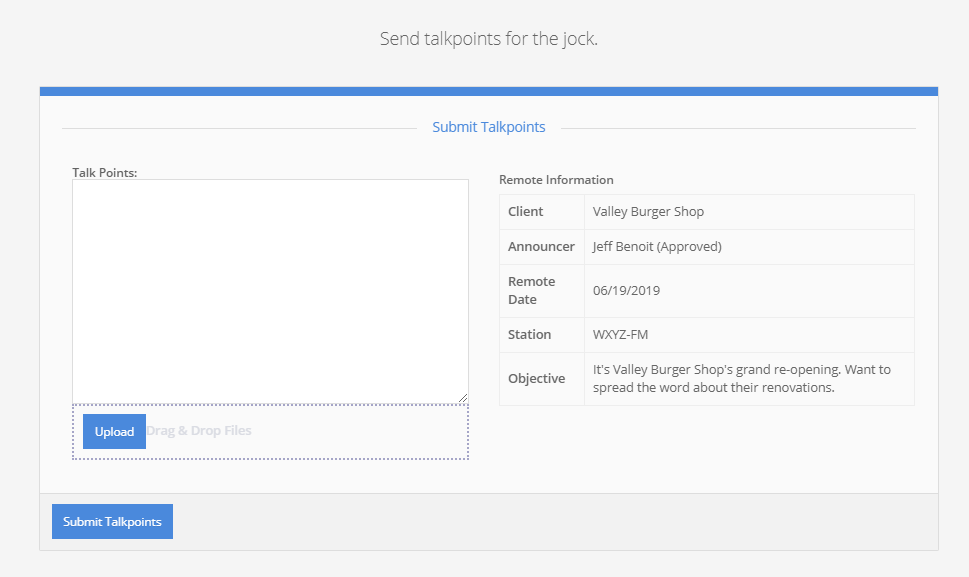This screenshot has width=969, height=577.
Task: Select the Objective row label
Action: [x=536, y=378]
